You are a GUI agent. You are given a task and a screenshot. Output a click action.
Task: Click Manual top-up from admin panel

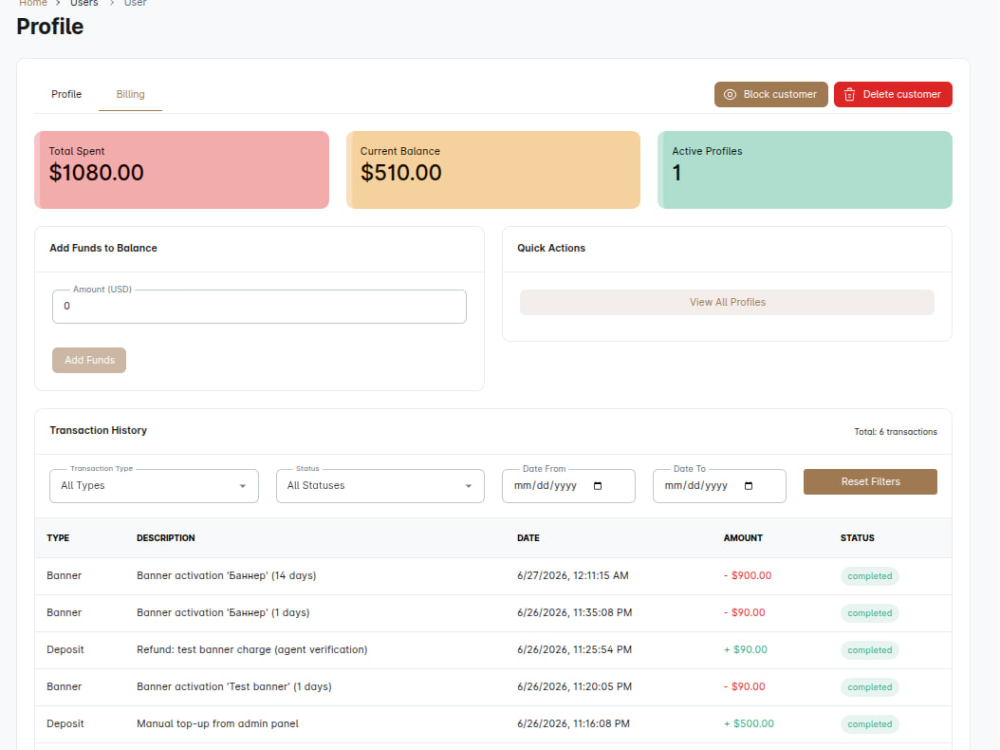217,724
